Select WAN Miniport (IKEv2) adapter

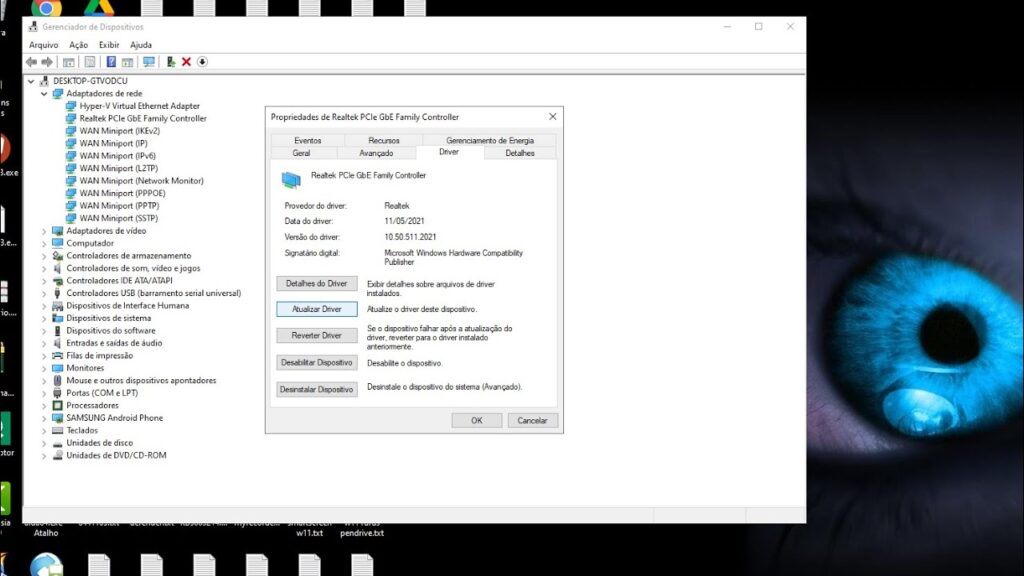[120, 131]
